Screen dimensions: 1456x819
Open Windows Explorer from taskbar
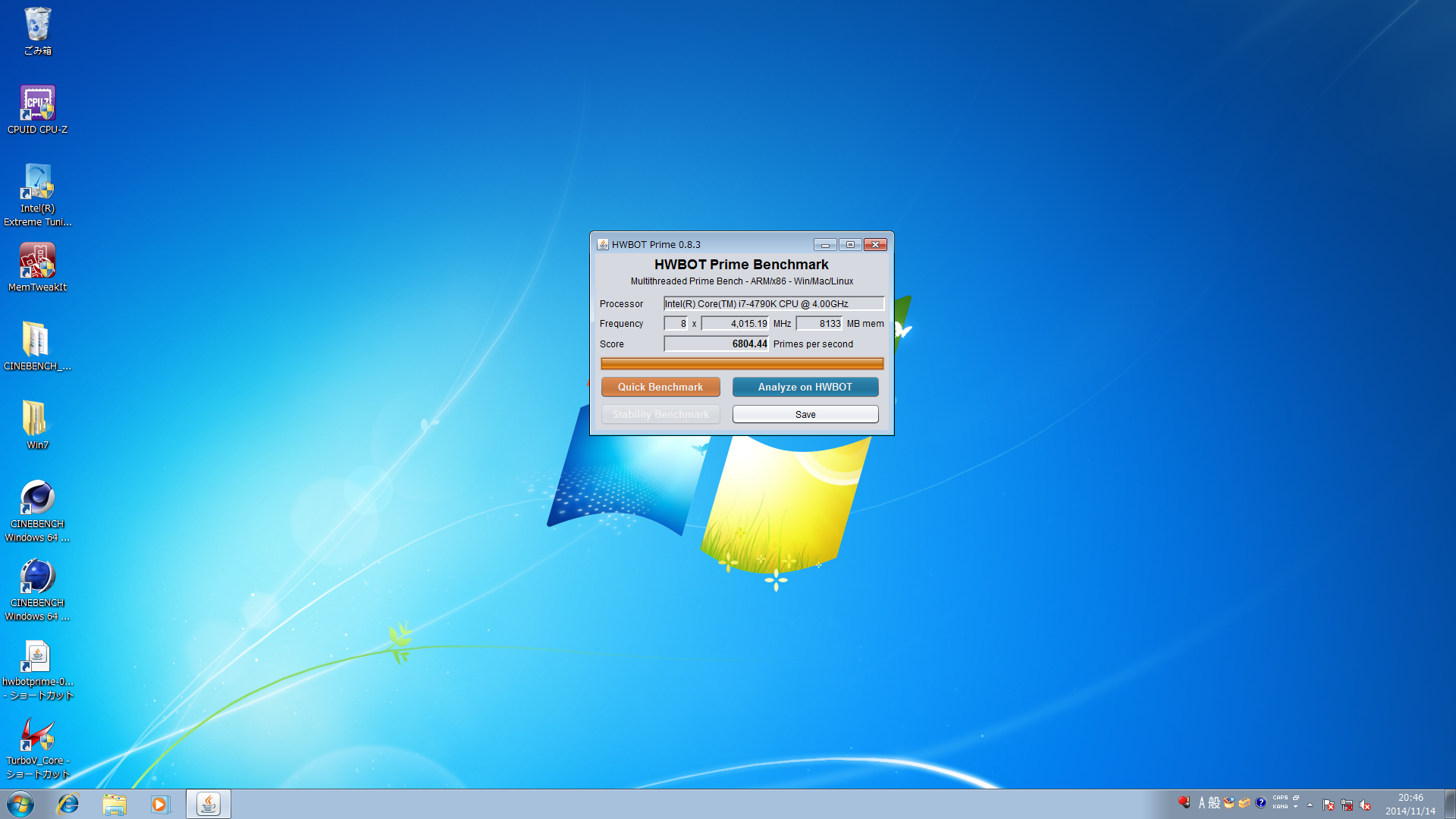(x=115, y=804)
